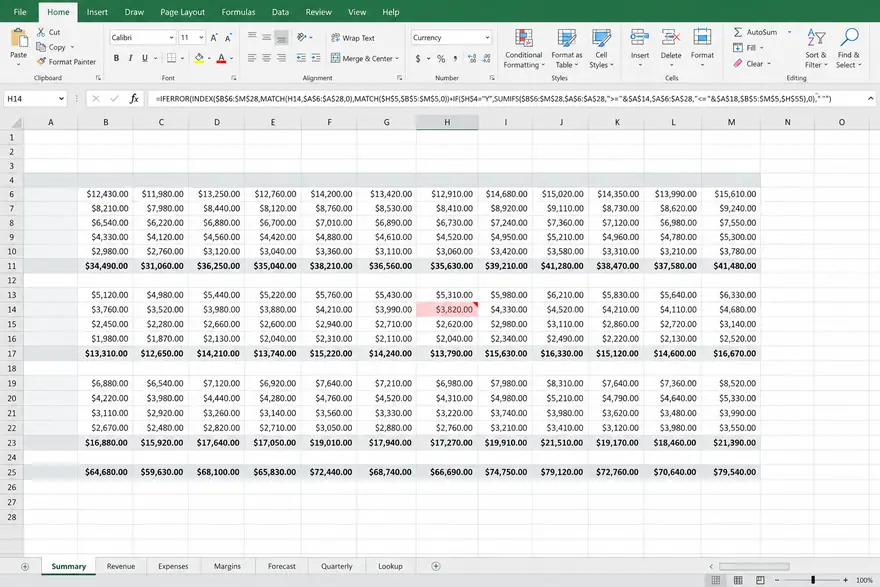The width and height of the screenshot is (880, 587).
Task: Switch to the Formulas ribbon tab
Action: pyautogui.click(x=238, y=12)
